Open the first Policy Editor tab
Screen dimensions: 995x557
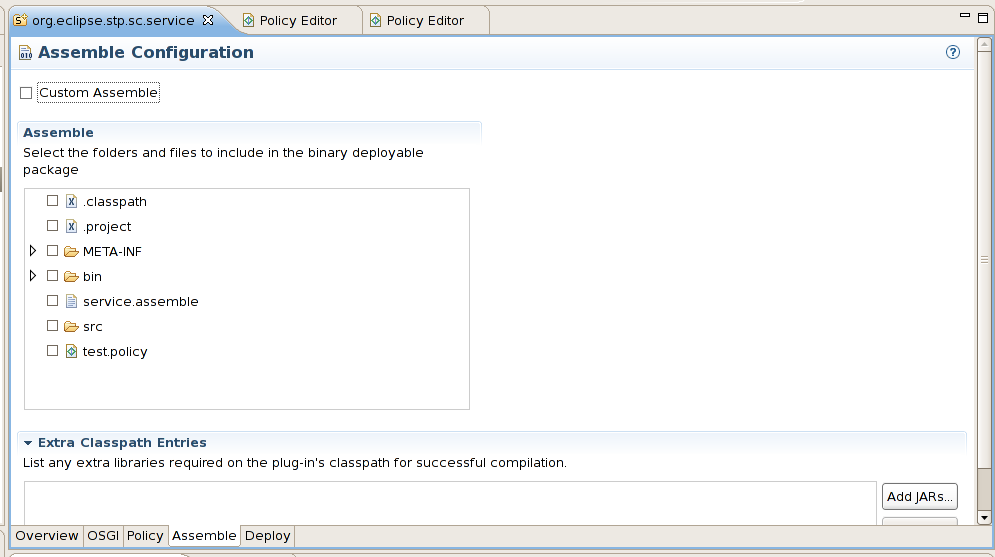click(297, 20)
